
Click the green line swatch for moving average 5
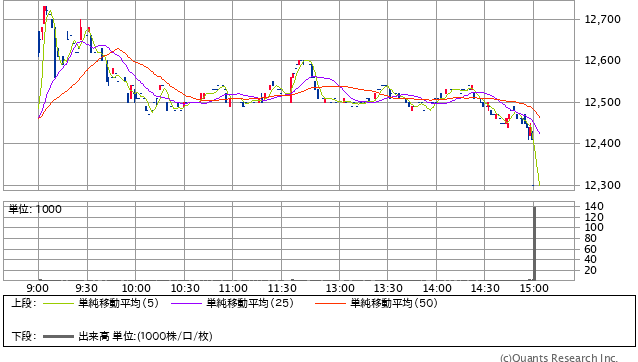pyautogui.click(x=58, y=303)
